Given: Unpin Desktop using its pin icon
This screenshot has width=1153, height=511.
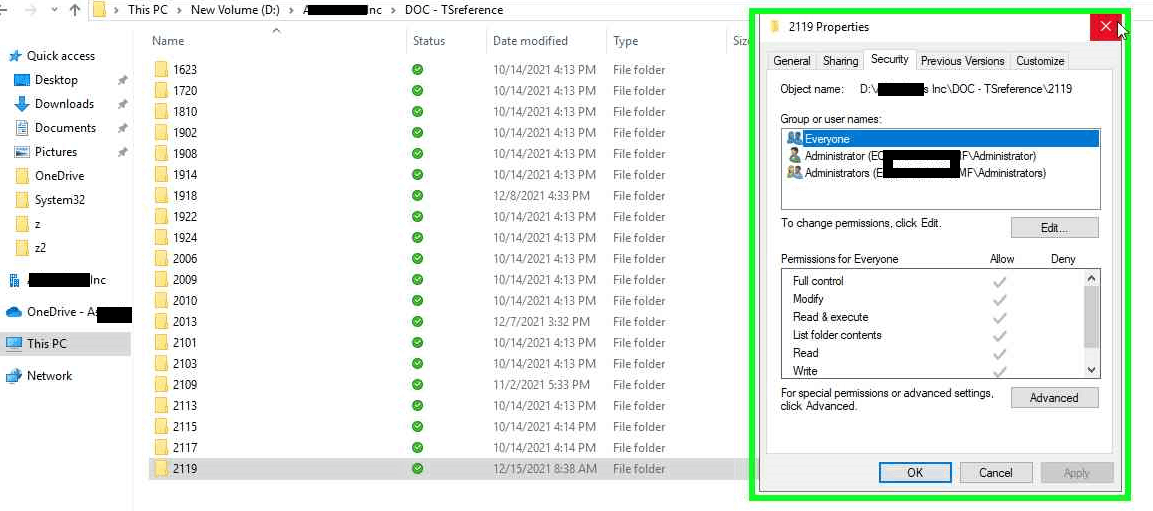Looking at the screenshot, I should click(x=123, y=80).
